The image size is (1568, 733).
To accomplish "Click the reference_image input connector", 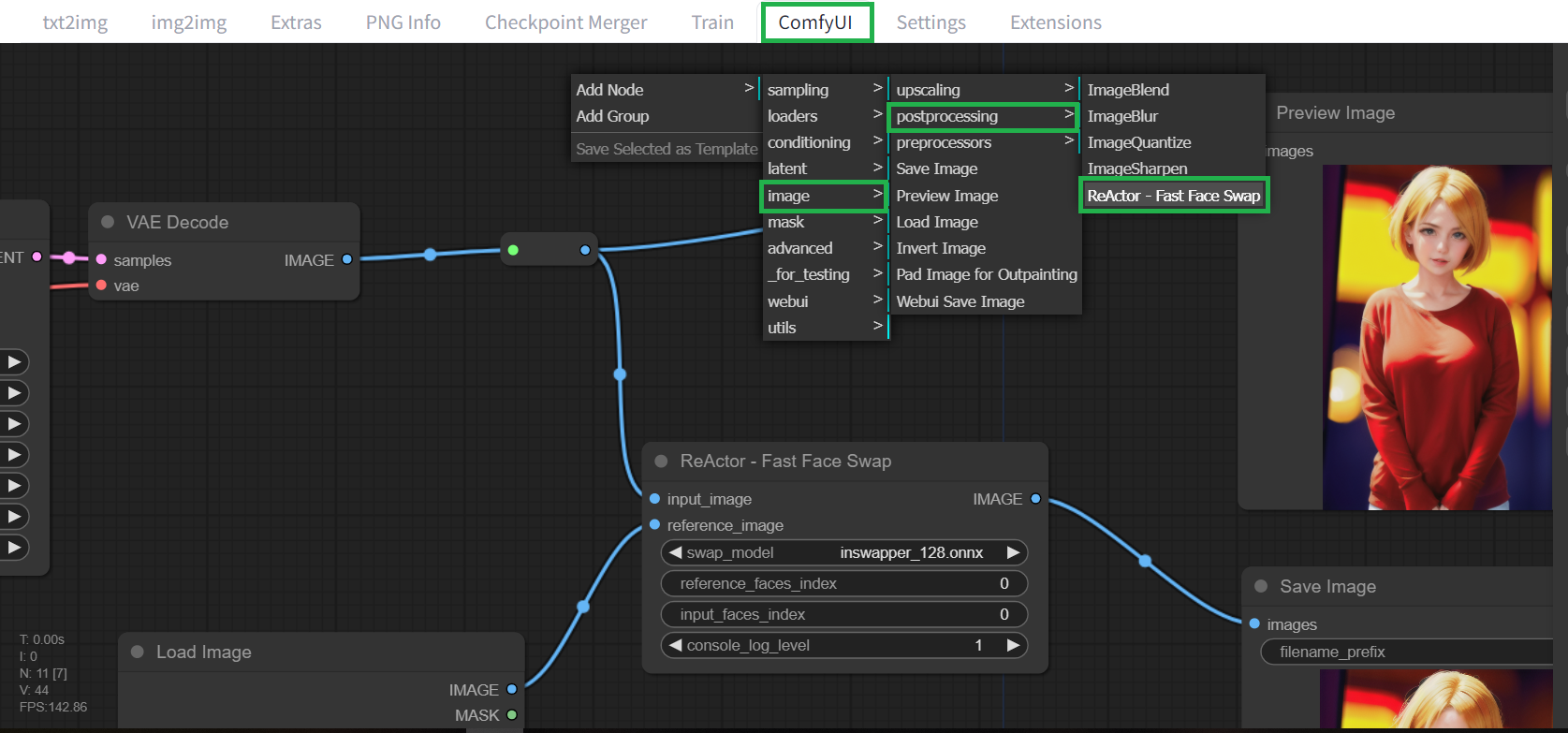I will point(654,525).
